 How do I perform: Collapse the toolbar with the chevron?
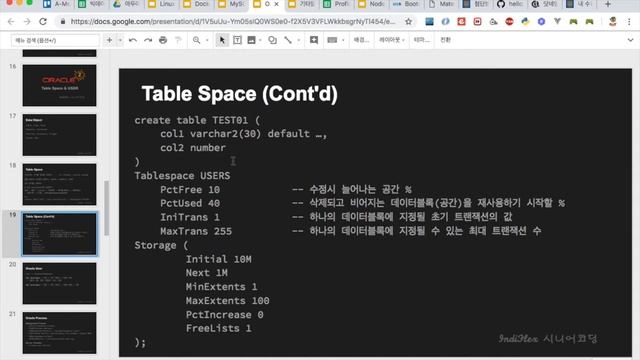630,40
